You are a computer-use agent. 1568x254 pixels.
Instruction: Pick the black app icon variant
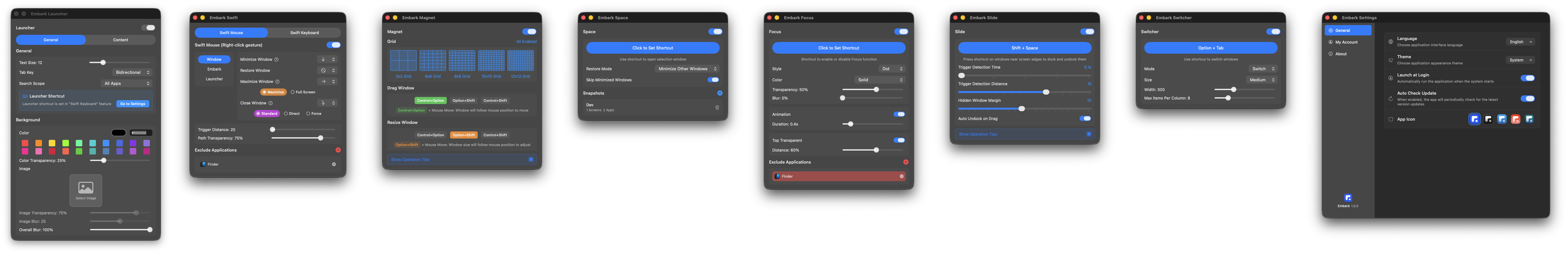[x=1488, y=119]
